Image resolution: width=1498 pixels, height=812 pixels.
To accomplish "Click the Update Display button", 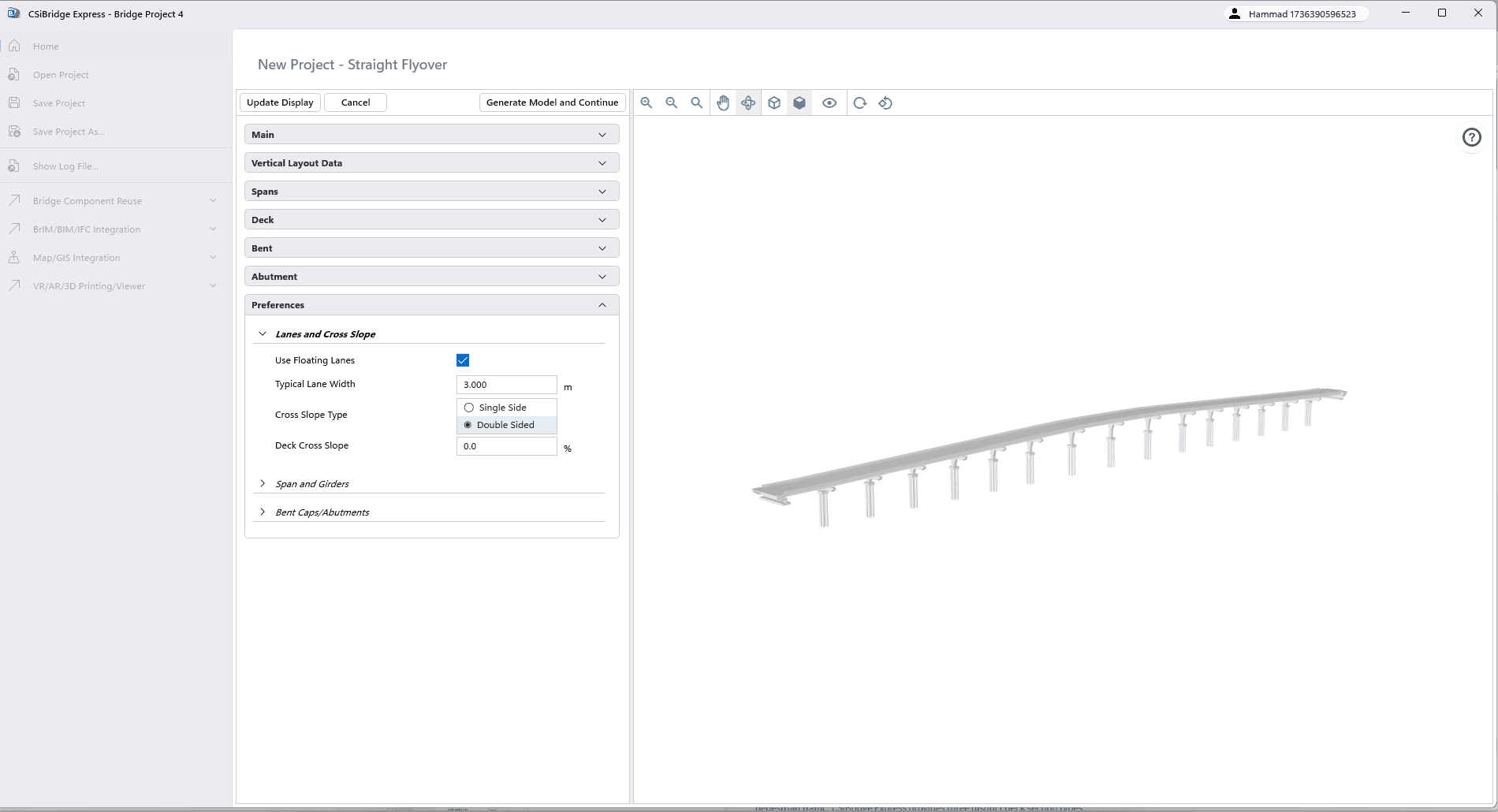I will point(280,102).
